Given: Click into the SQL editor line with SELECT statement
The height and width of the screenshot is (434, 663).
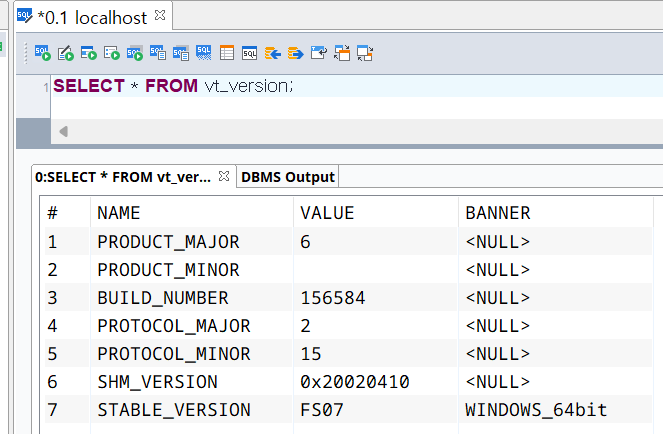Looking at the screenshot, I should click(355, 86).
